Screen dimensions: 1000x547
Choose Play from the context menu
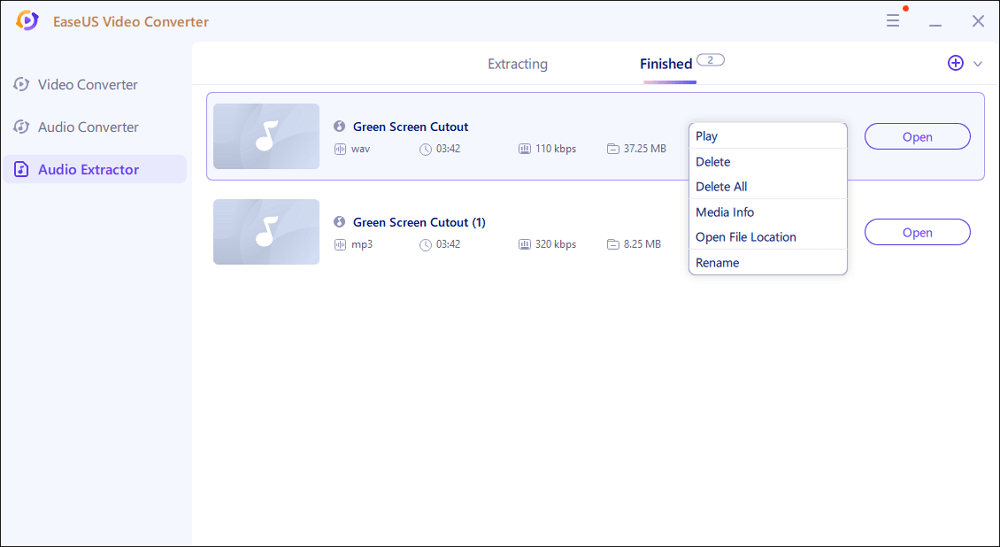[x=707, y=136]
